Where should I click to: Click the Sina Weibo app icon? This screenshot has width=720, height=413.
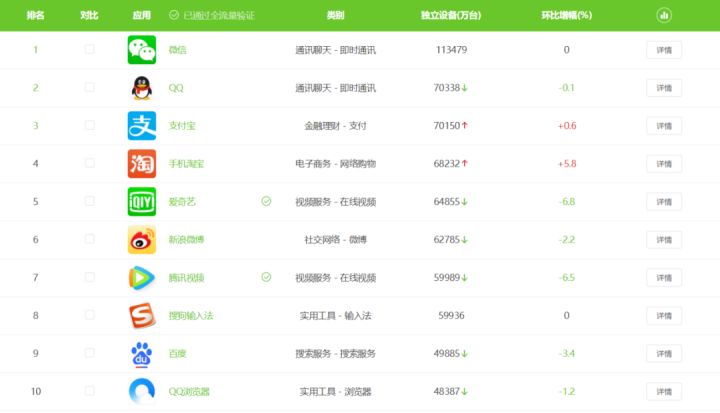pos(141,239)
